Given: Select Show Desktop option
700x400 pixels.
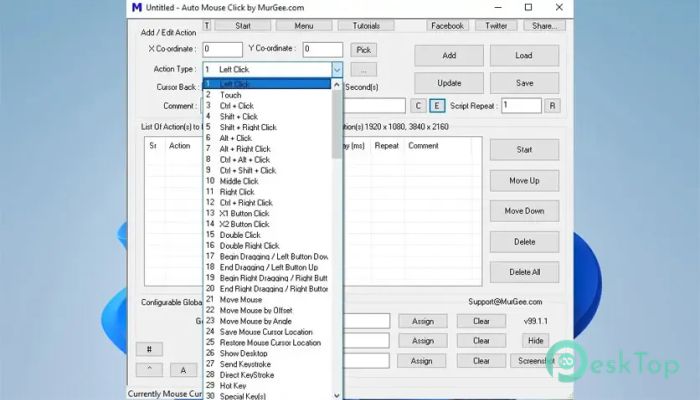Looking at the screenshot, I should click(x=267, y=353).
